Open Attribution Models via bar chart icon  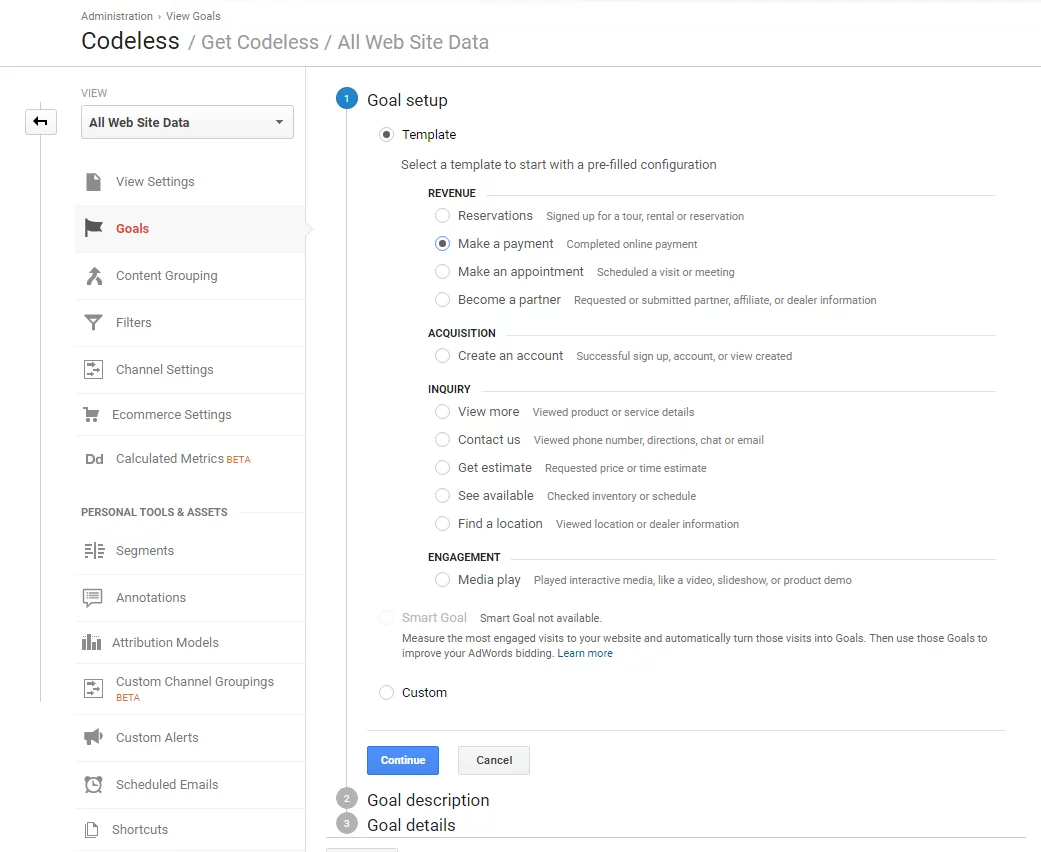point(93,642)
